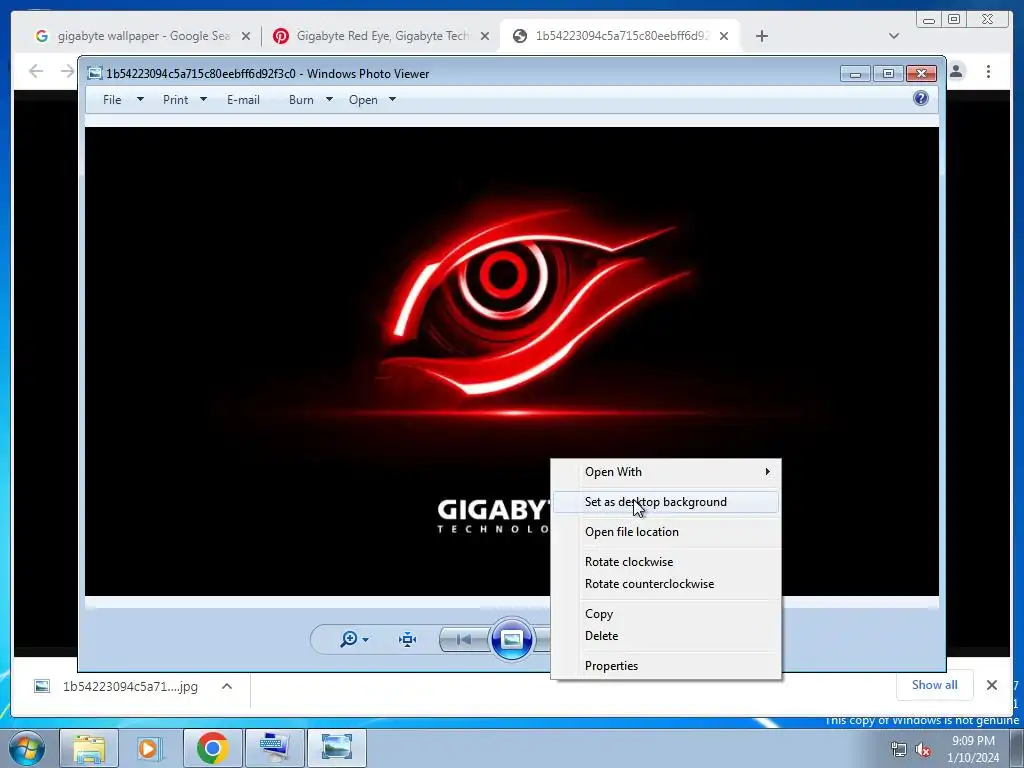This screenshot has width=1024, height=768.
Task: Expand the Open With submenu arrow
Action: (x=768, y=472)
